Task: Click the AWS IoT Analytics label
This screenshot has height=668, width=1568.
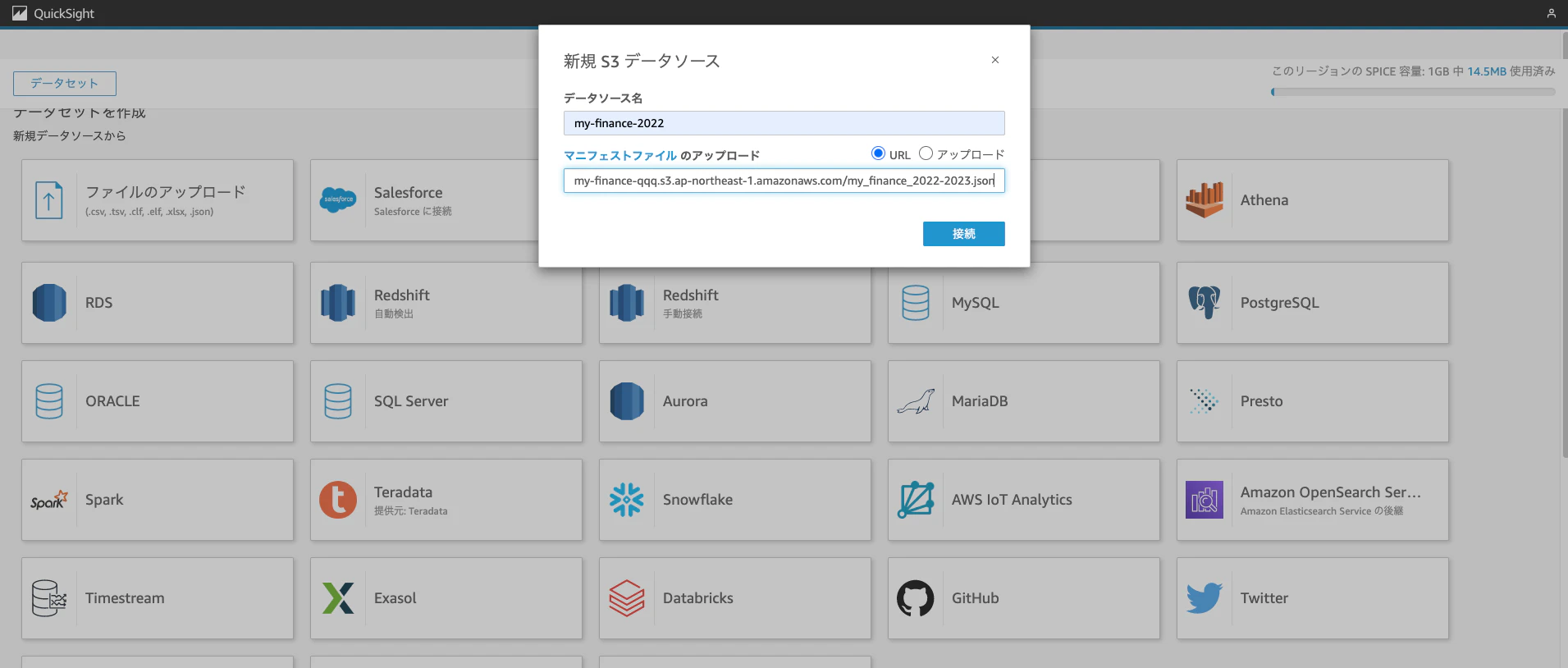Action: 1012,500
